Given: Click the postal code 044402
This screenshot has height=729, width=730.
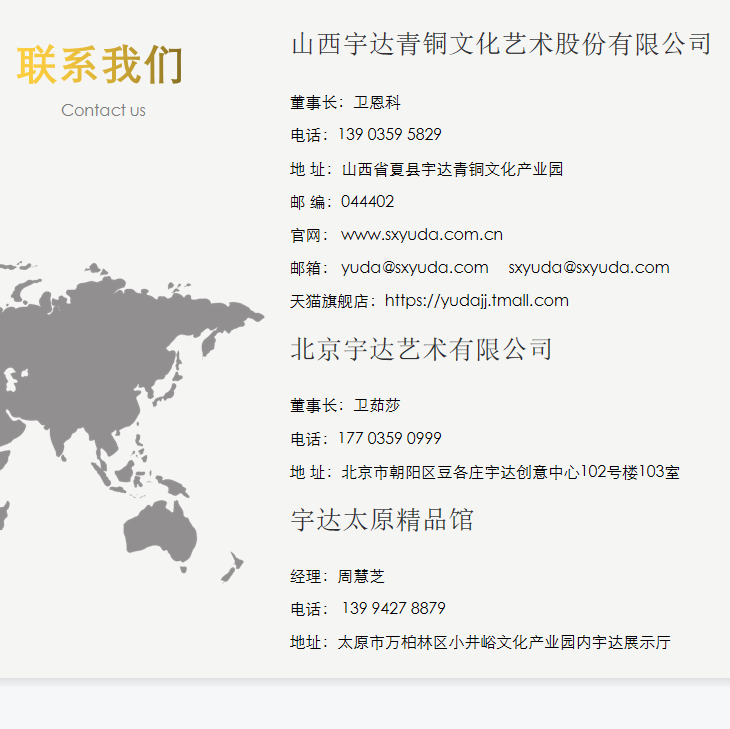Looking at the screenshot, I should pos(367,201).
